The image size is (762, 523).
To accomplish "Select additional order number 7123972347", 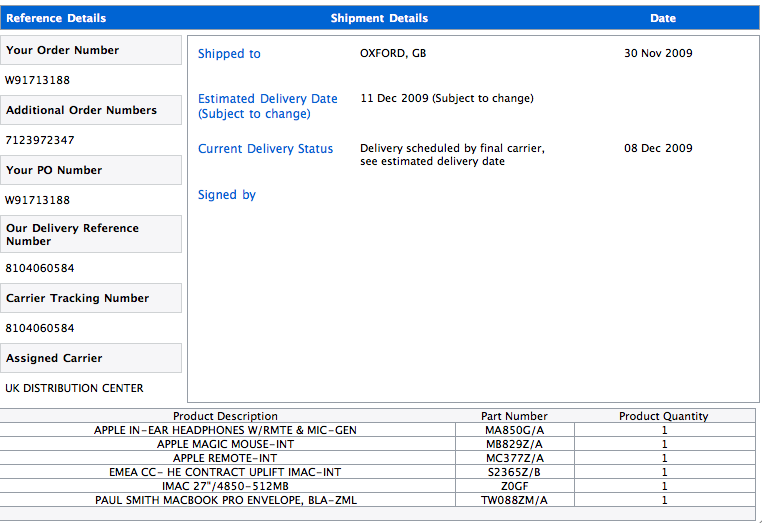I will pos(40,140).
